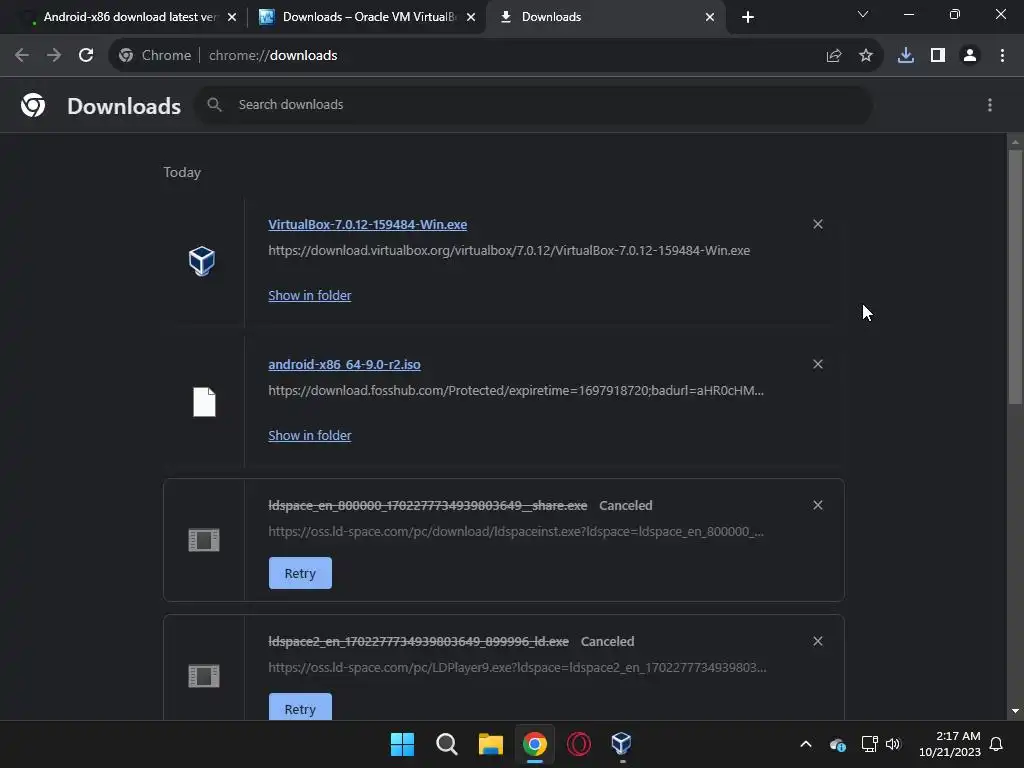This screenshot has width=1024, height=768.
Task: Click the film icon for ldspace2_en download
Action: coord(204,676)
